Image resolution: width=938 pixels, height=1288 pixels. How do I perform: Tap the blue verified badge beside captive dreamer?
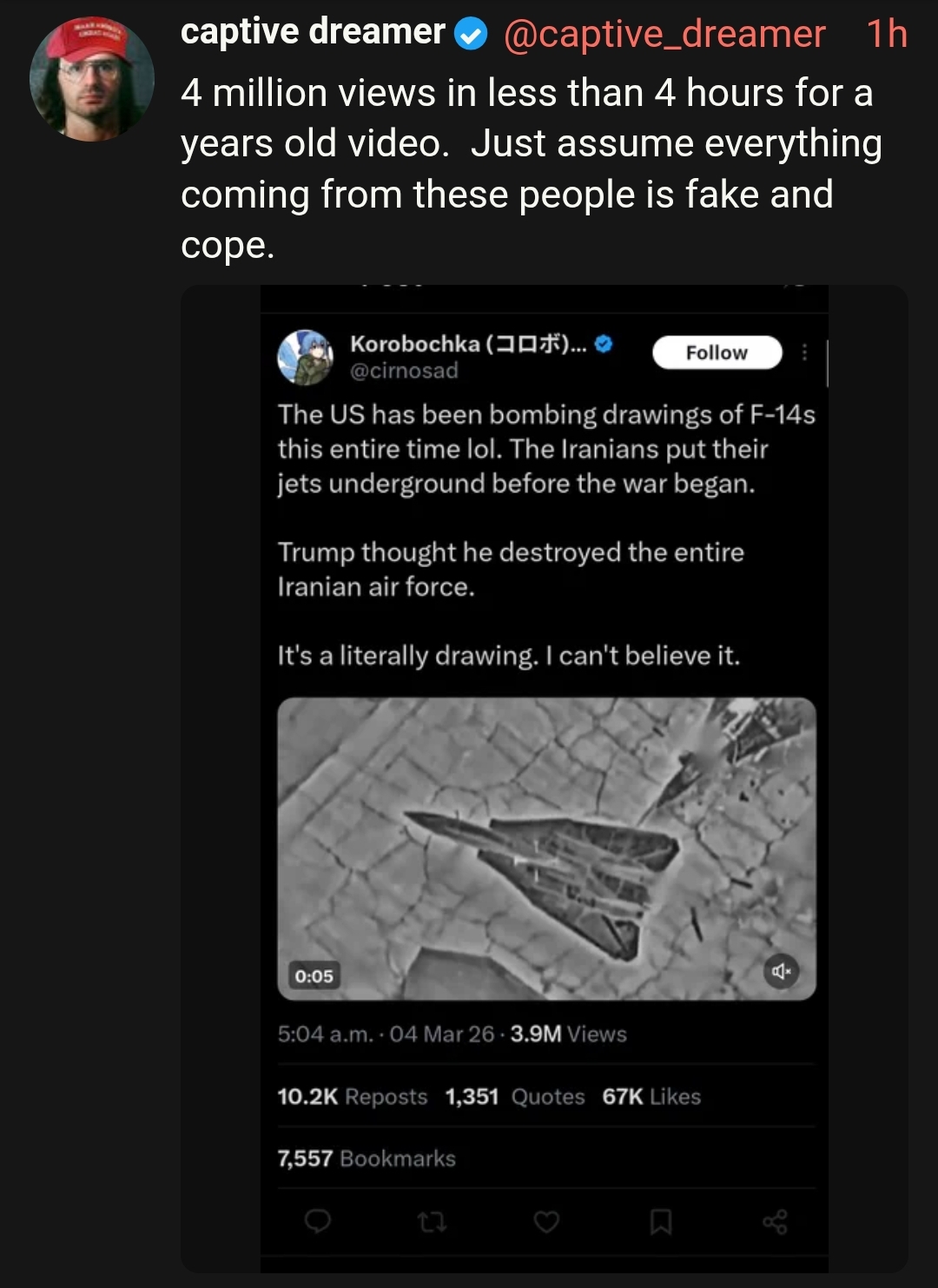(471, 35)
